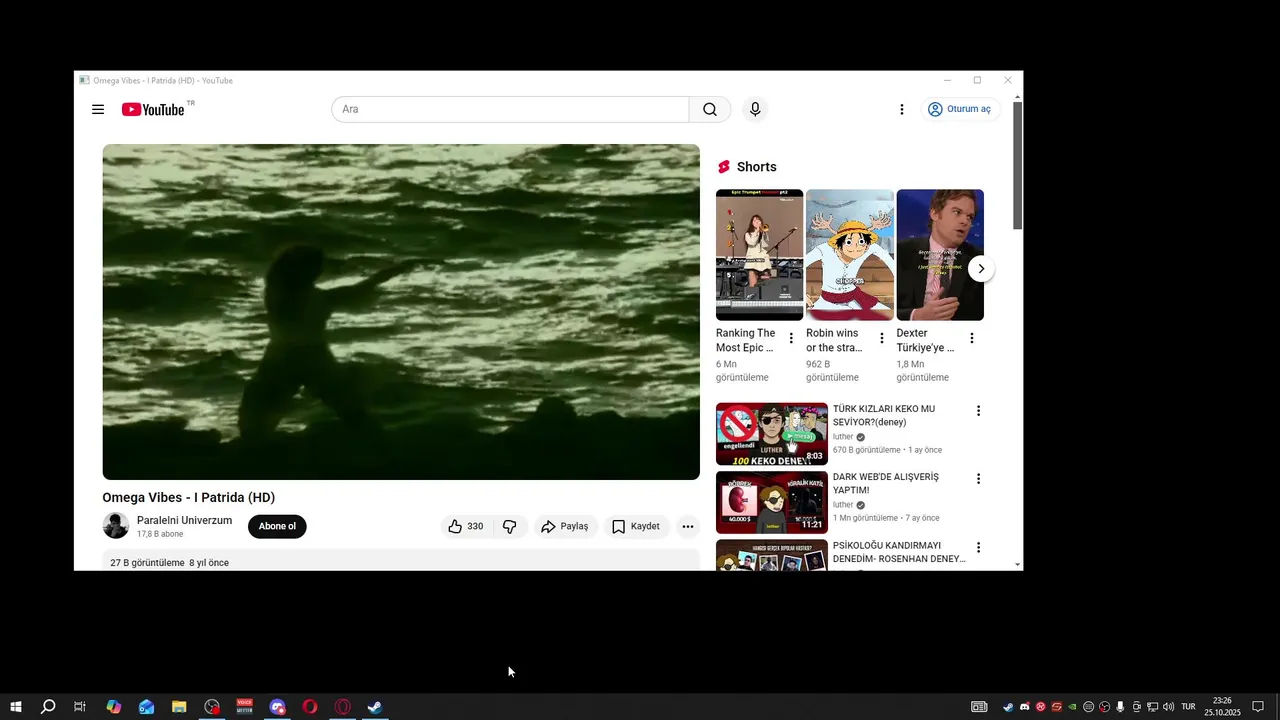Click the 17,8 B abone subscriber count

click(x=160, y=534)
